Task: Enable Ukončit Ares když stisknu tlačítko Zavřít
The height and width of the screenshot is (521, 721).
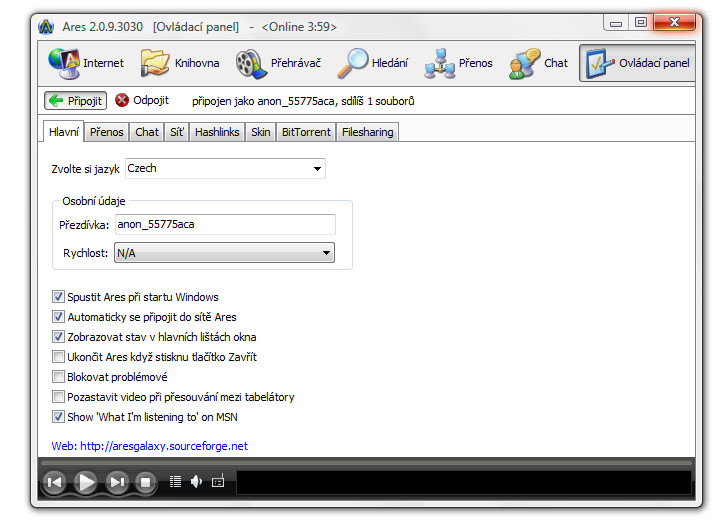Action: pos(58,357)
